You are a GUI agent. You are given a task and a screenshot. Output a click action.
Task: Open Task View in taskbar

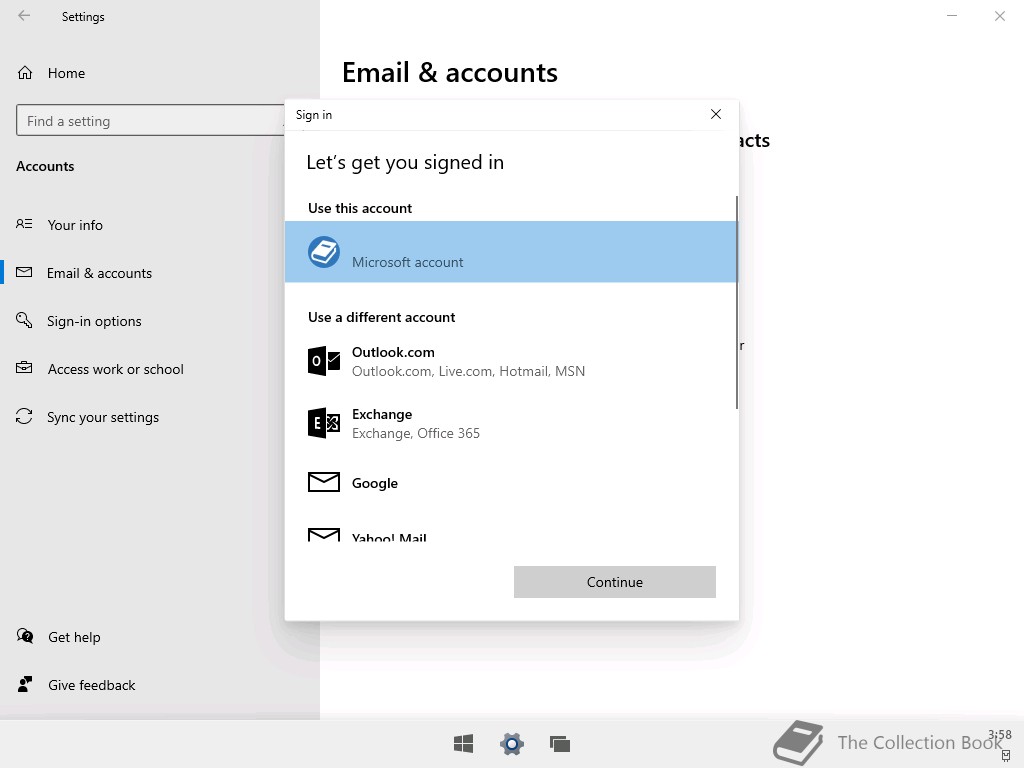coord(560,744)
